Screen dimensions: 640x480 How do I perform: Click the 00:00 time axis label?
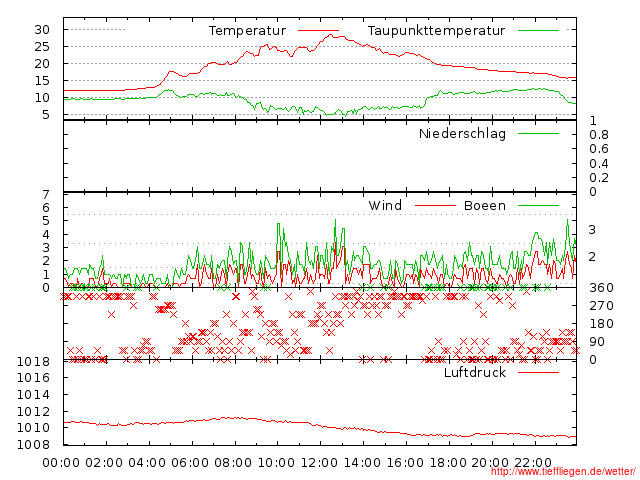coord(61,463)
